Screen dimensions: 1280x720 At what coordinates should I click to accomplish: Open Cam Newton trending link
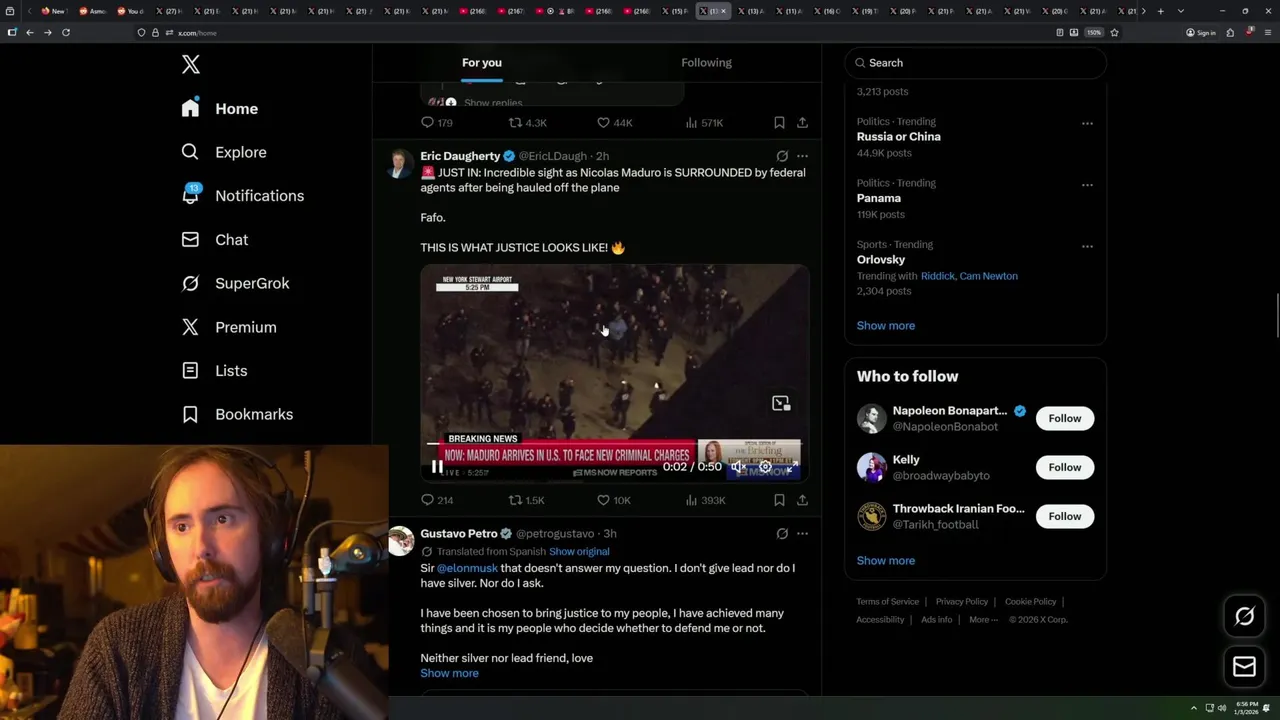point(988,276)
